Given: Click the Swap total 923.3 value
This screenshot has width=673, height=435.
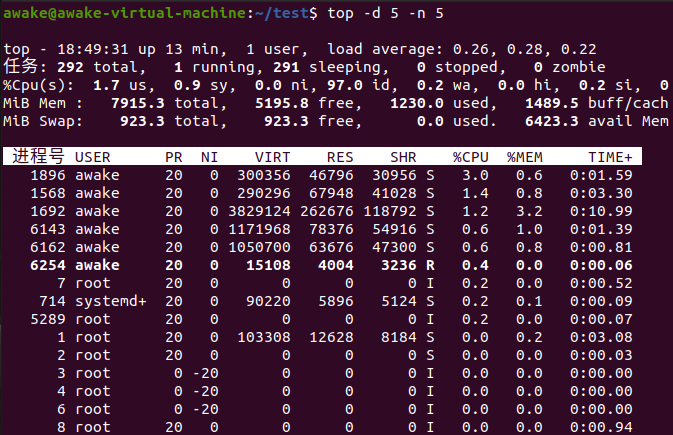Looking at the screenshot, I should 142,121.
